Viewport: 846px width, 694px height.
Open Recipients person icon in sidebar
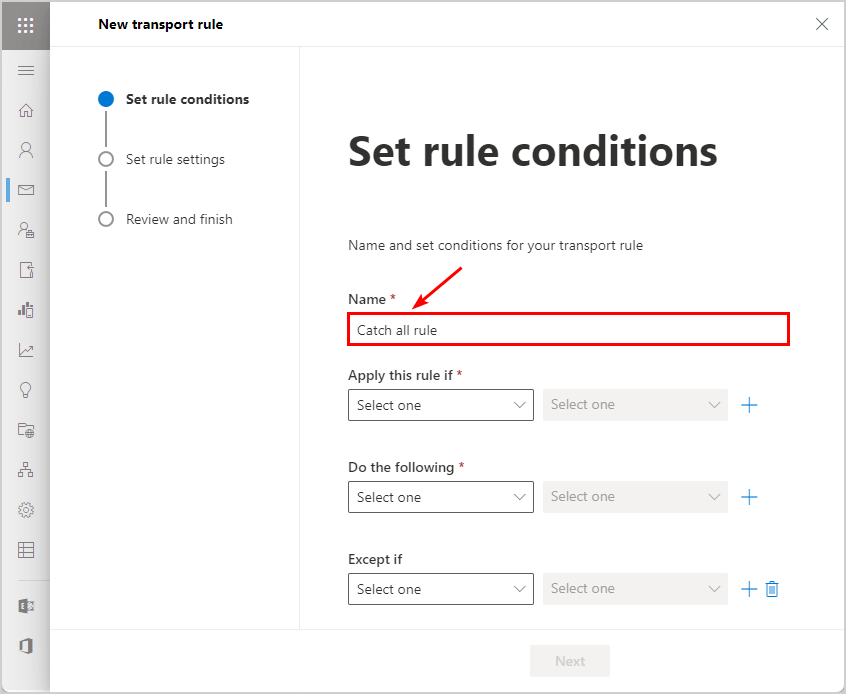pyautogui.click(x=26, y=150)
